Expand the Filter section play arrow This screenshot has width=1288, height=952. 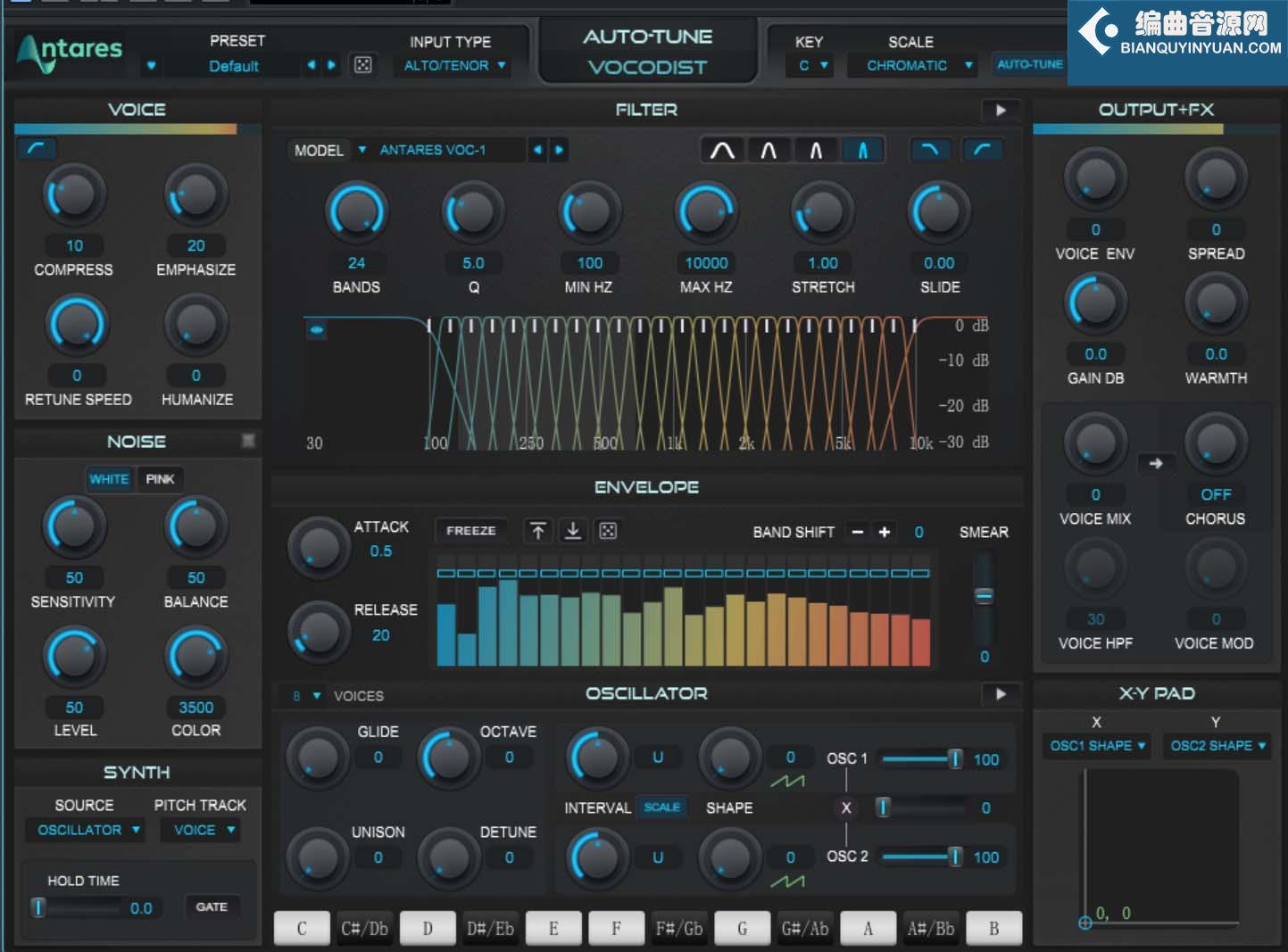(x=1001, y=111)
